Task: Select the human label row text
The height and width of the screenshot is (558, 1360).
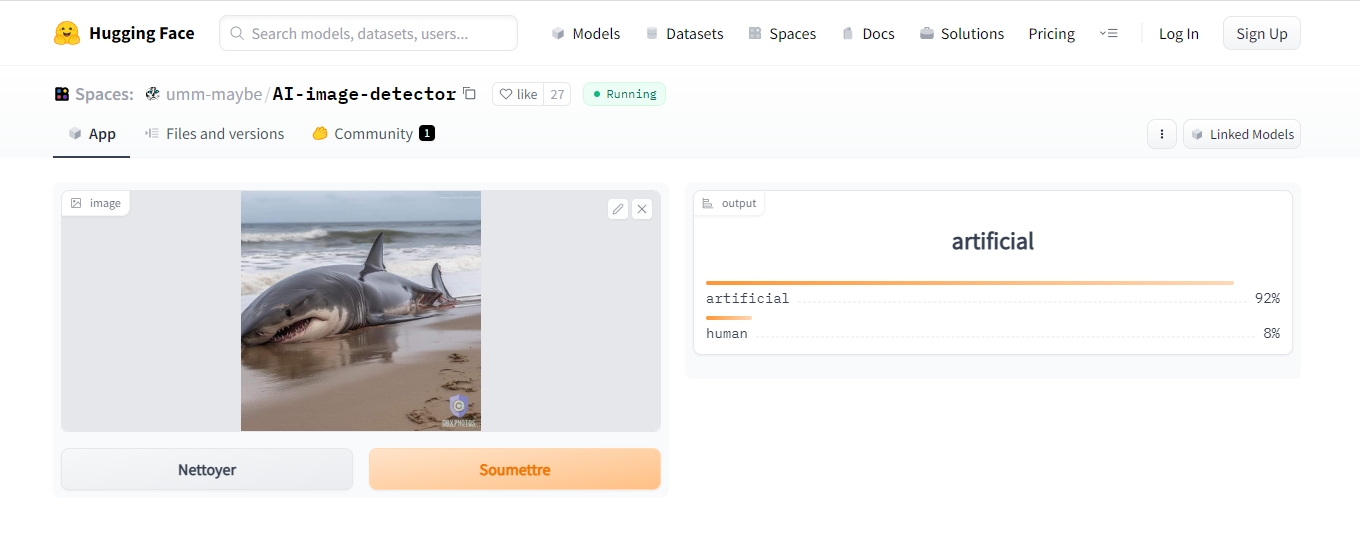Action: [727, 333]
